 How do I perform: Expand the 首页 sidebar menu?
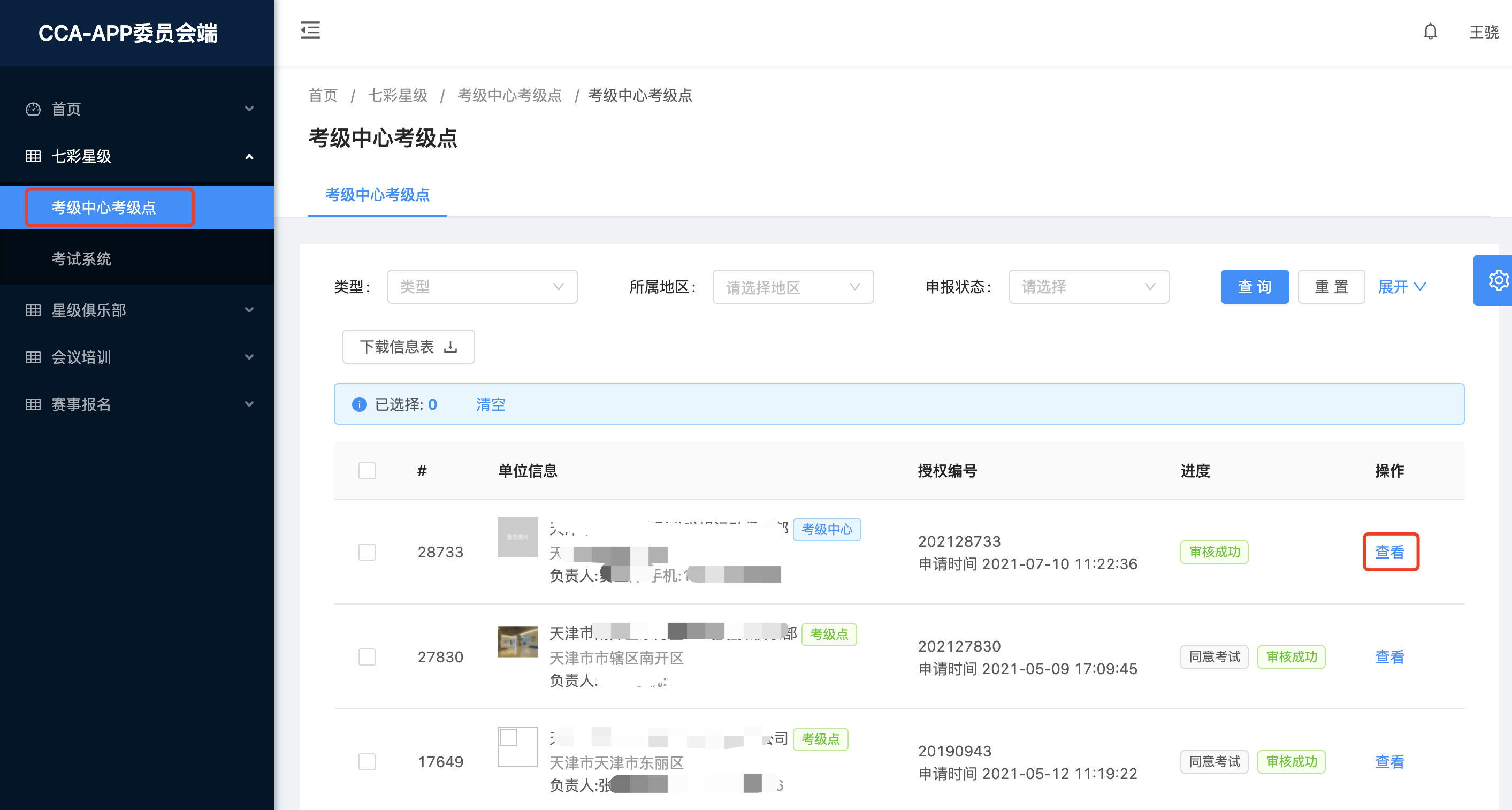tap(137, 109)
